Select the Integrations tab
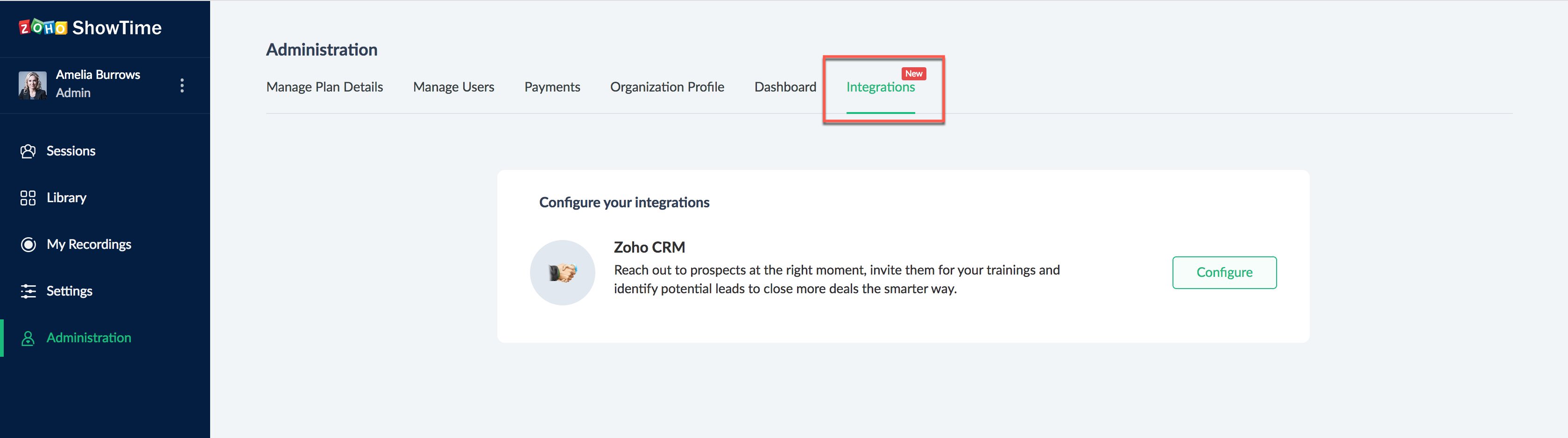Image resolution: width=1568 pixels, height=438 pixels. point(880,88)
